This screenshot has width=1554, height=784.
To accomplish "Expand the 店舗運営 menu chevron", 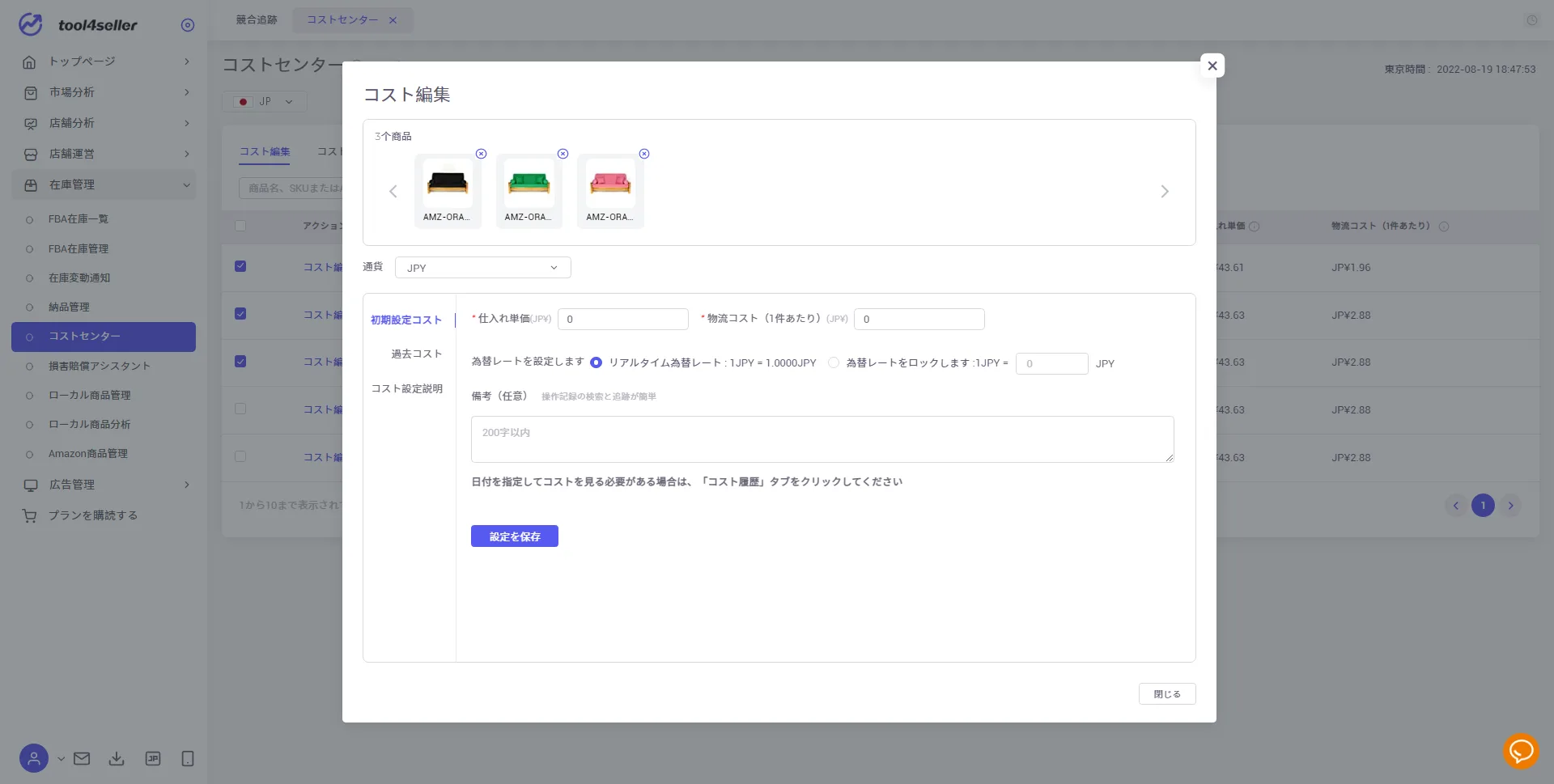I will 187,154.
